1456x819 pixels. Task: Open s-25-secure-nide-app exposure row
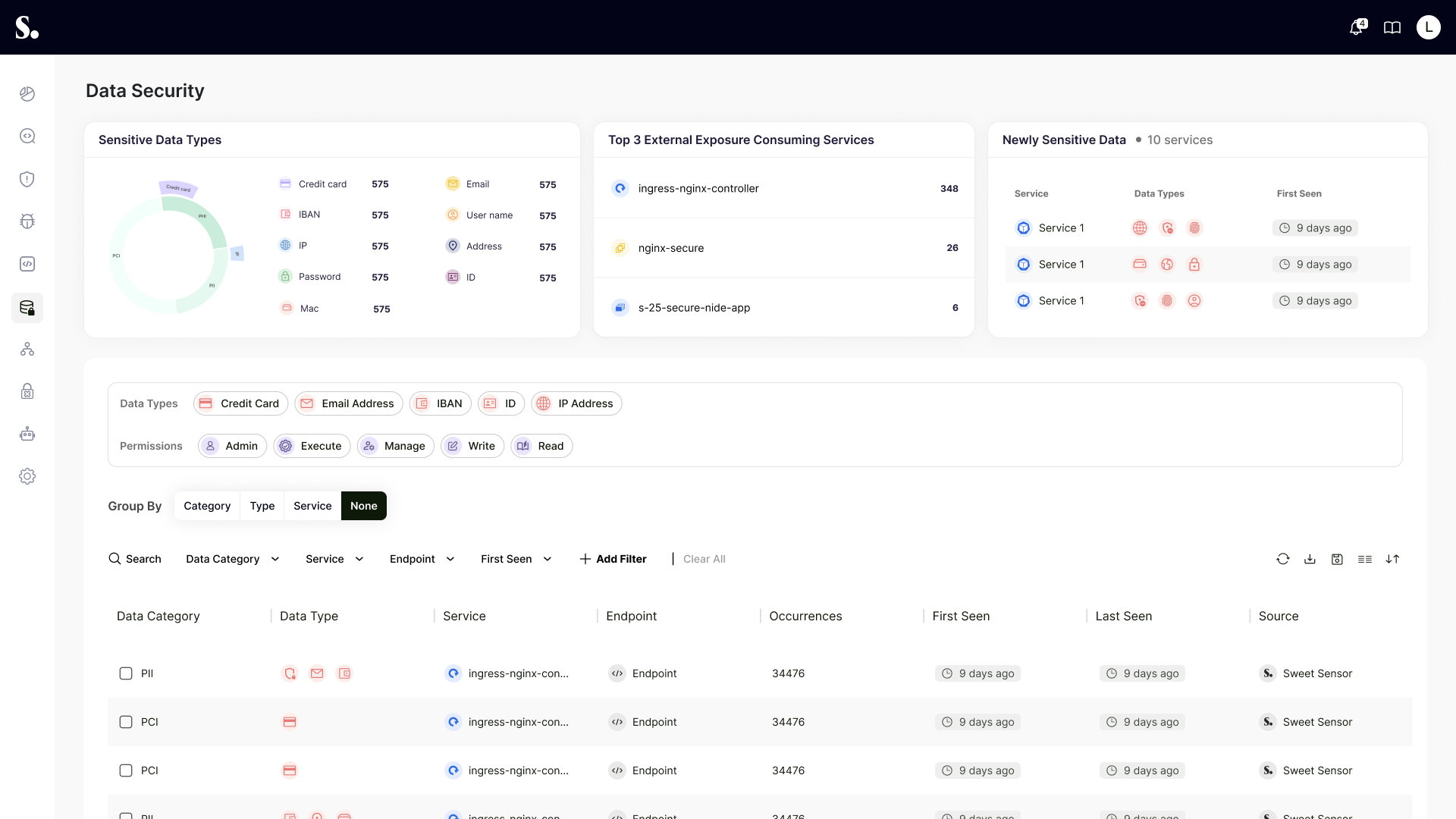[x=784, y=308]
